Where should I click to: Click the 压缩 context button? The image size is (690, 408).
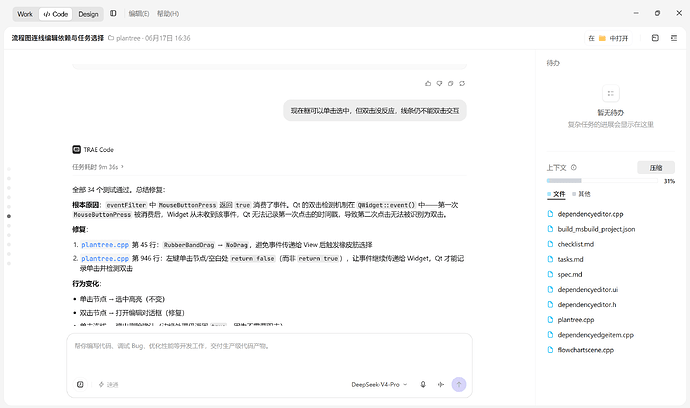click(656, 168)
